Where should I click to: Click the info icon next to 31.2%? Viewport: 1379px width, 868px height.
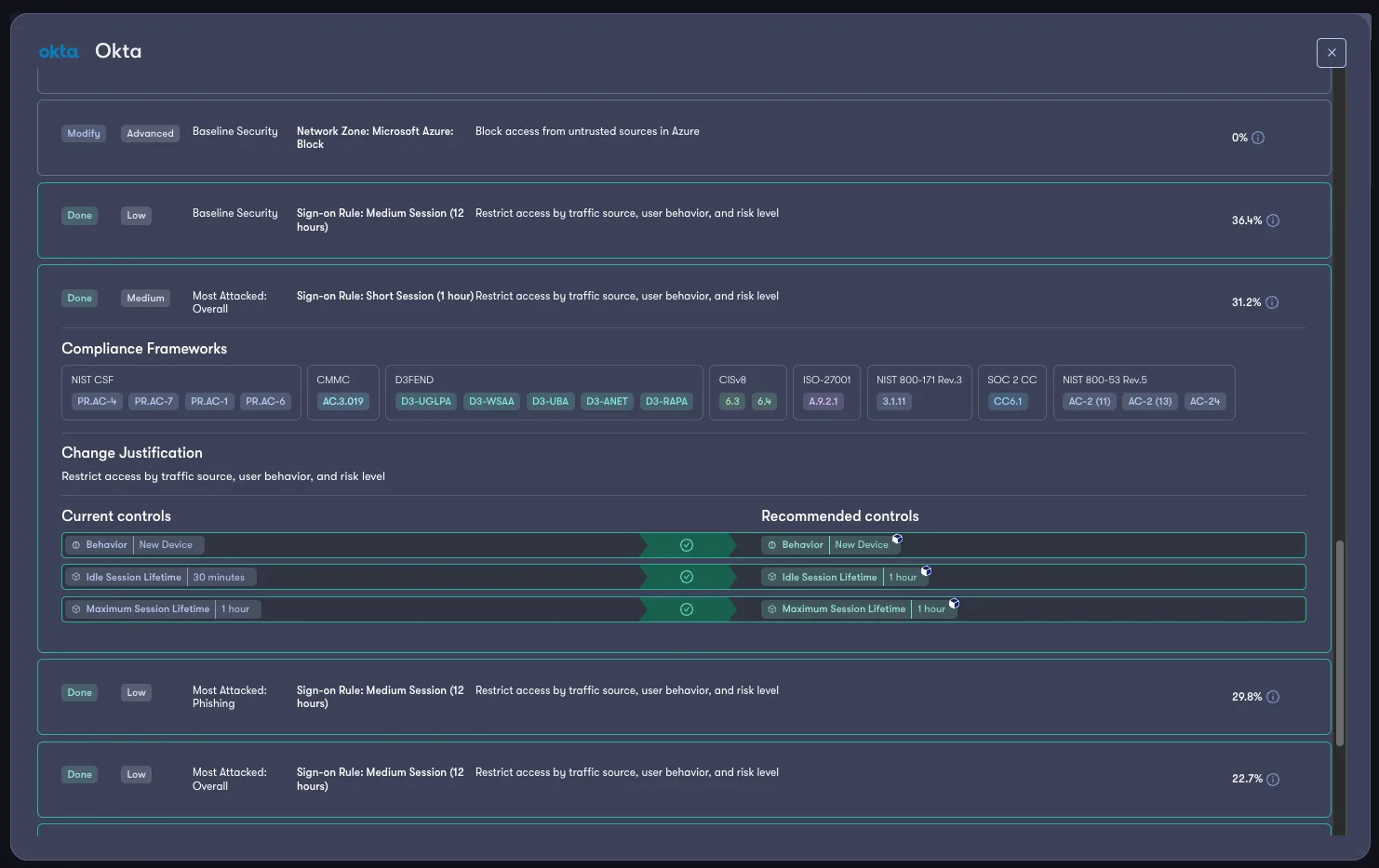1273,302
